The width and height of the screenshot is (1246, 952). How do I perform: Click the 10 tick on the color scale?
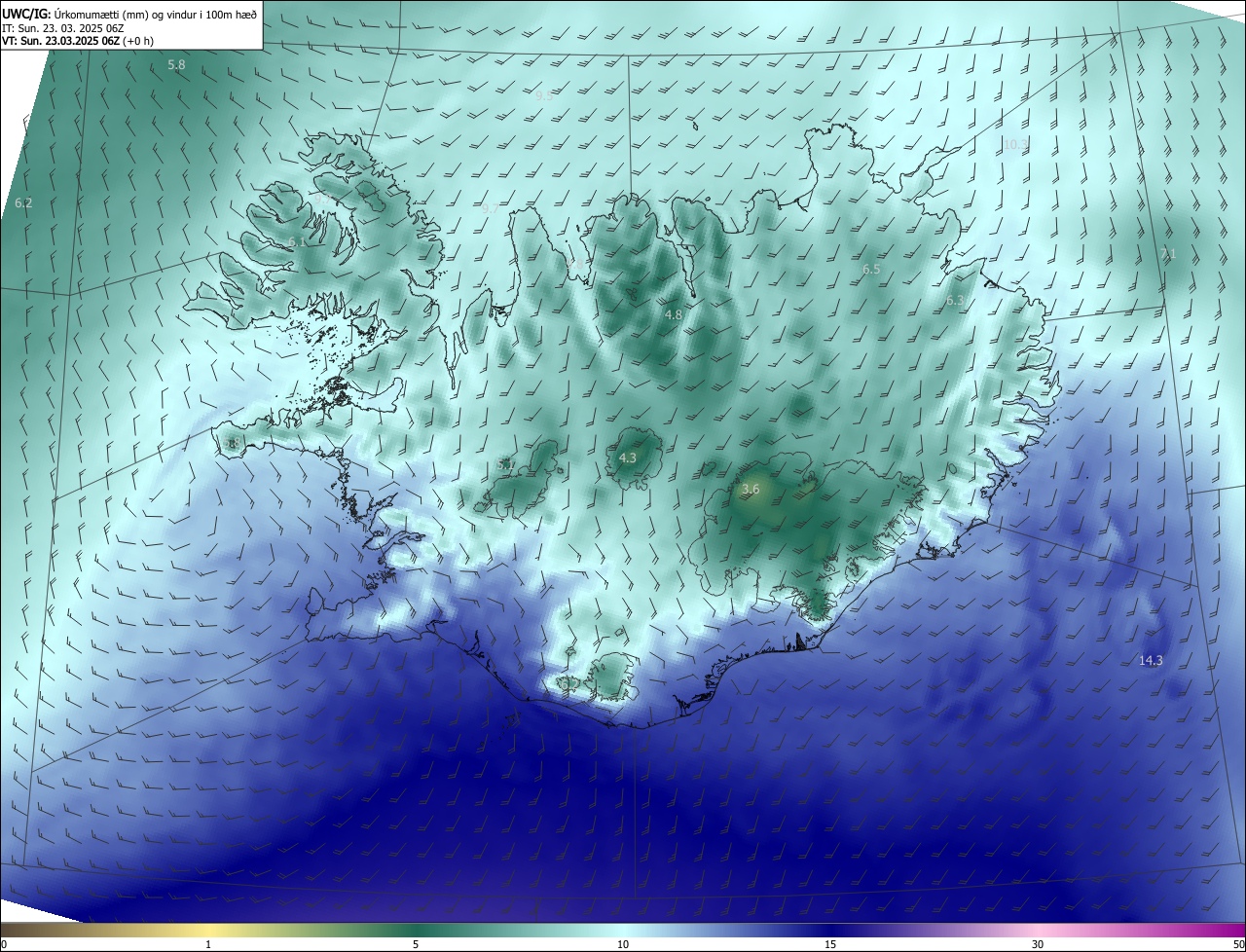tap(623, 944)
